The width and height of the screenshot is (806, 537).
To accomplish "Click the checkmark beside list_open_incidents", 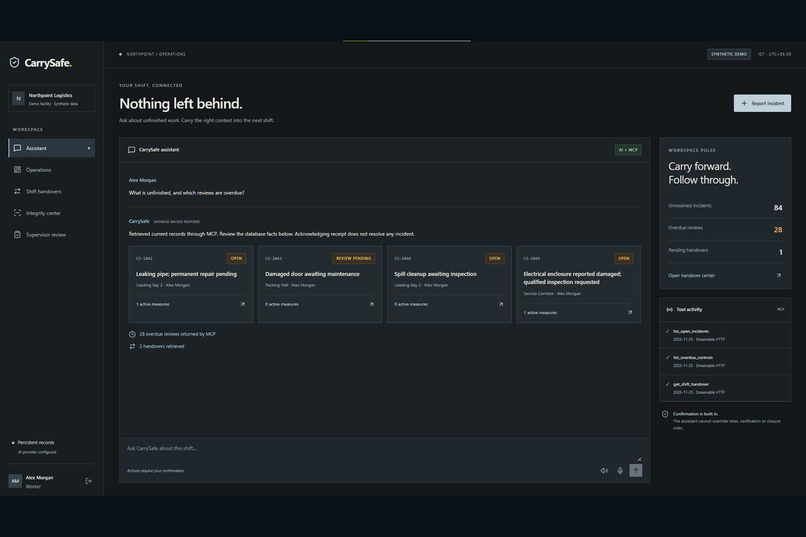I will [x=668, y=331].
